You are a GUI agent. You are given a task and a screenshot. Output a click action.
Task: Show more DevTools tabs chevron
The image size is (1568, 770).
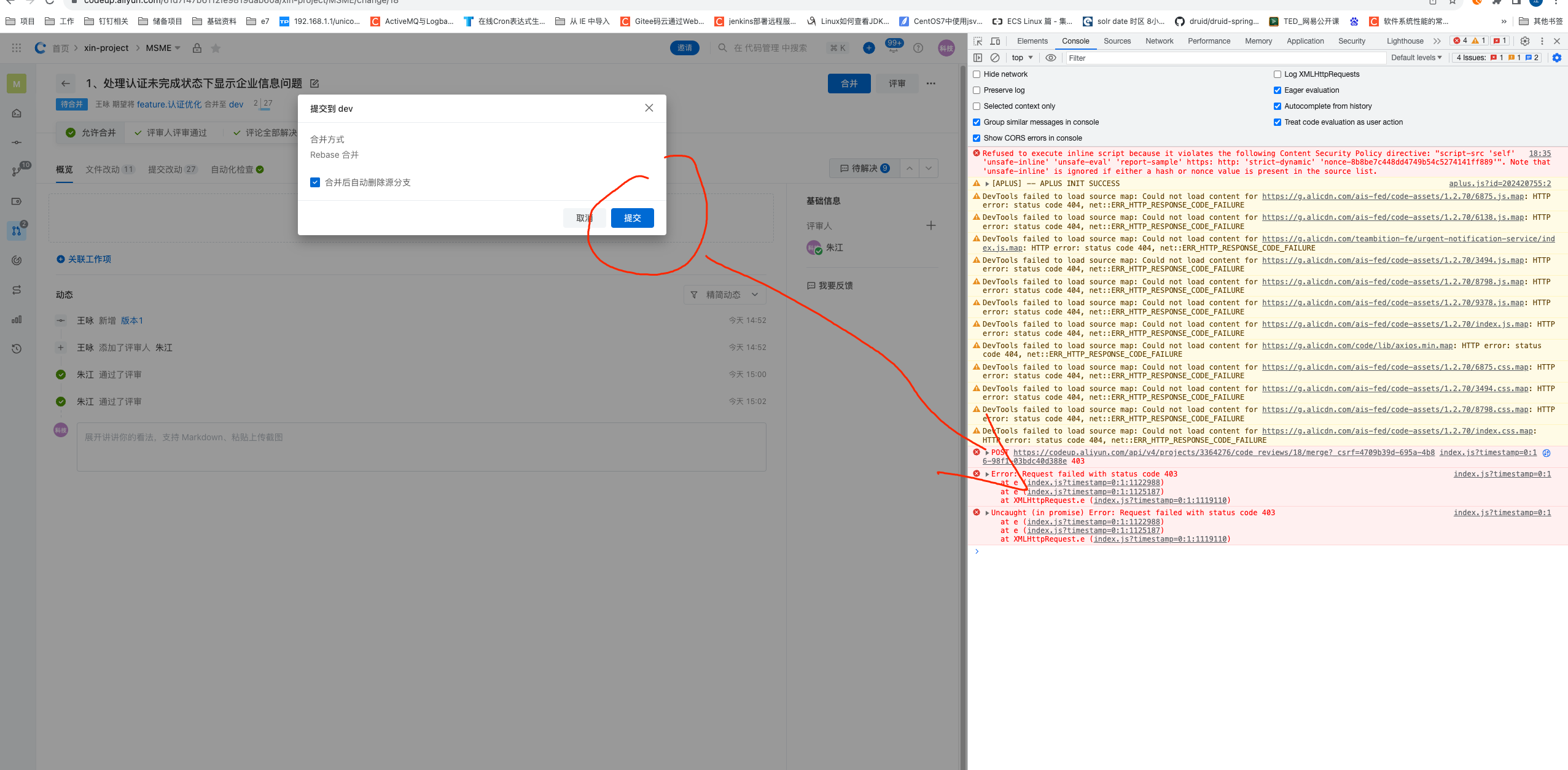point(1437,41)
